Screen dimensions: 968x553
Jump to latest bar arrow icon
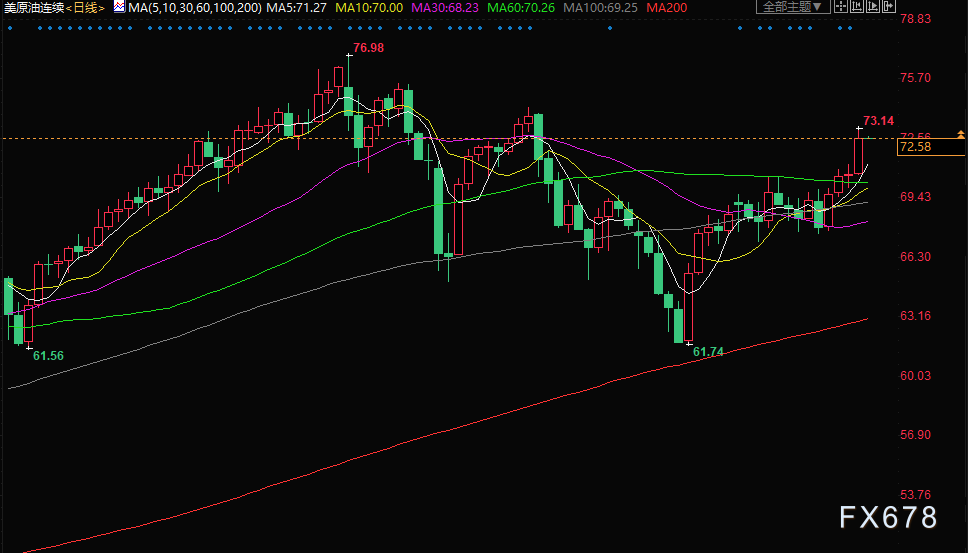tap(889, 6)
